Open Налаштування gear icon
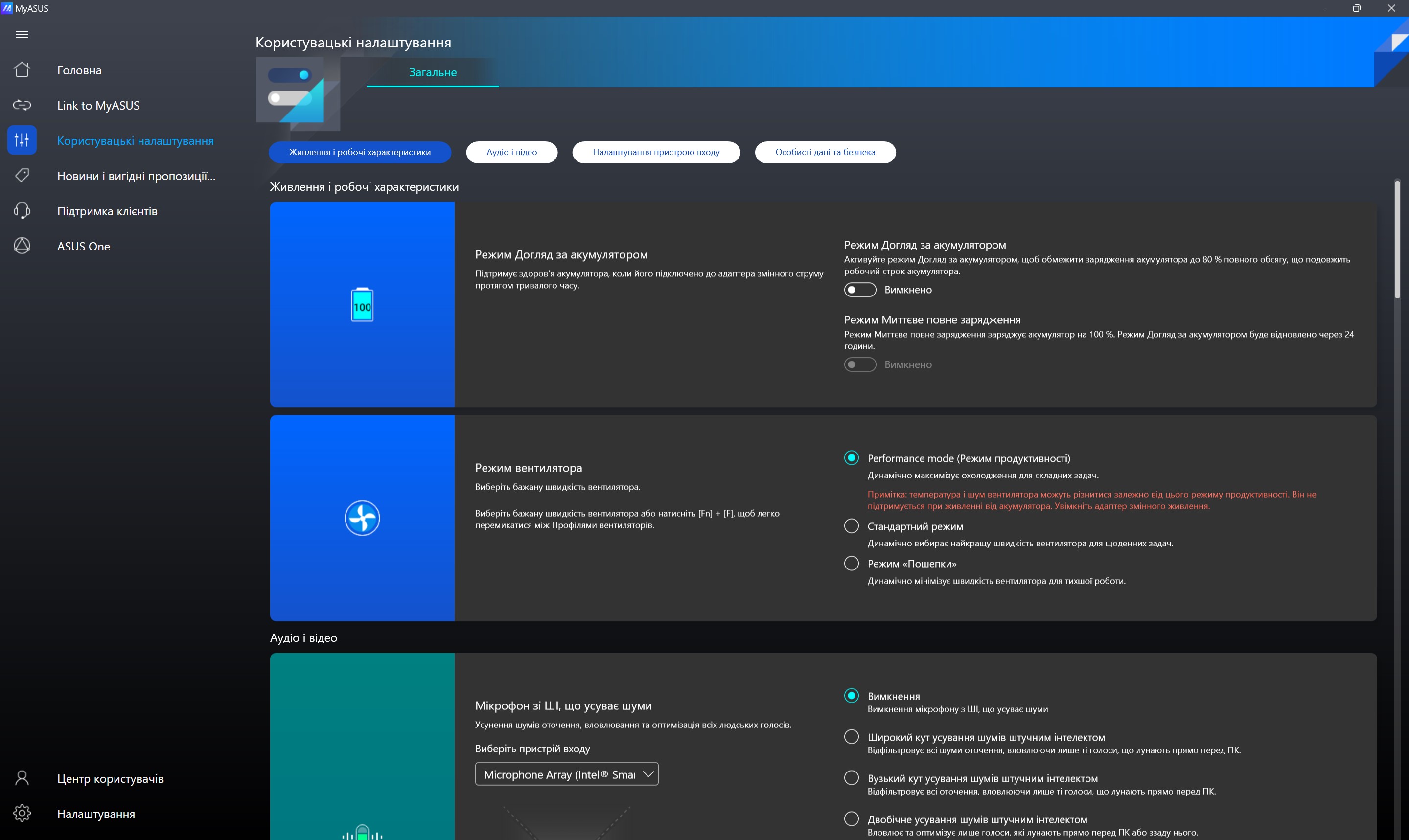1409x840 pixels. click(x=22, y=814)
